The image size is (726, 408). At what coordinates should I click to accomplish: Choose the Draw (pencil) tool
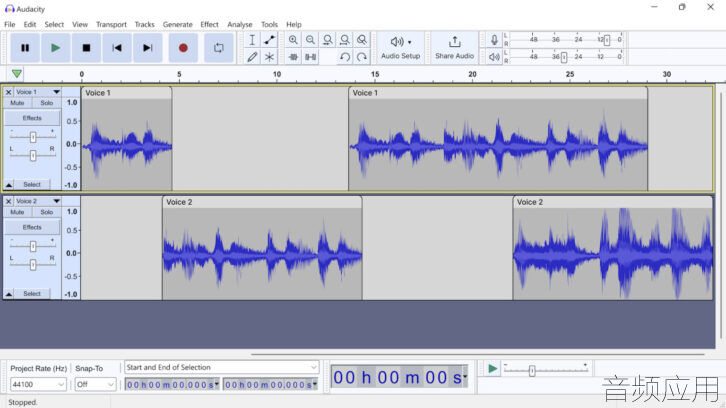252,57
